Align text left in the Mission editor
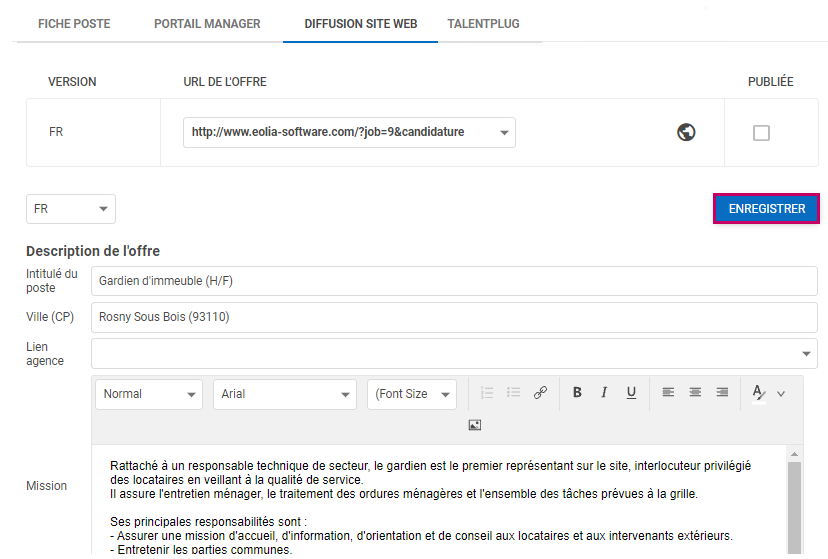Image resolution: width=828 pixels, height=559 pixels. (668, 393)
